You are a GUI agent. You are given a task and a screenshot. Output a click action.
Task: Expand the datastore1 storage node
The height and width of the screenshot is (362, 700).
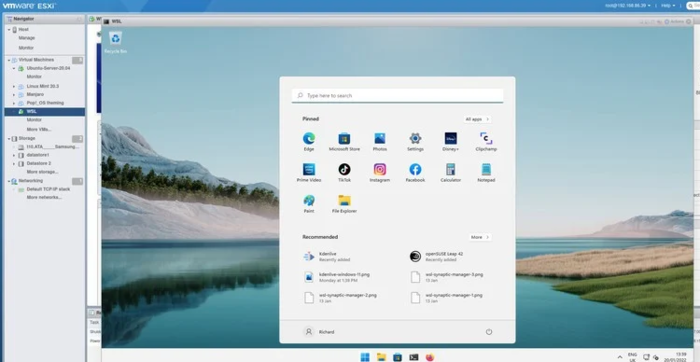click(14, 155)
